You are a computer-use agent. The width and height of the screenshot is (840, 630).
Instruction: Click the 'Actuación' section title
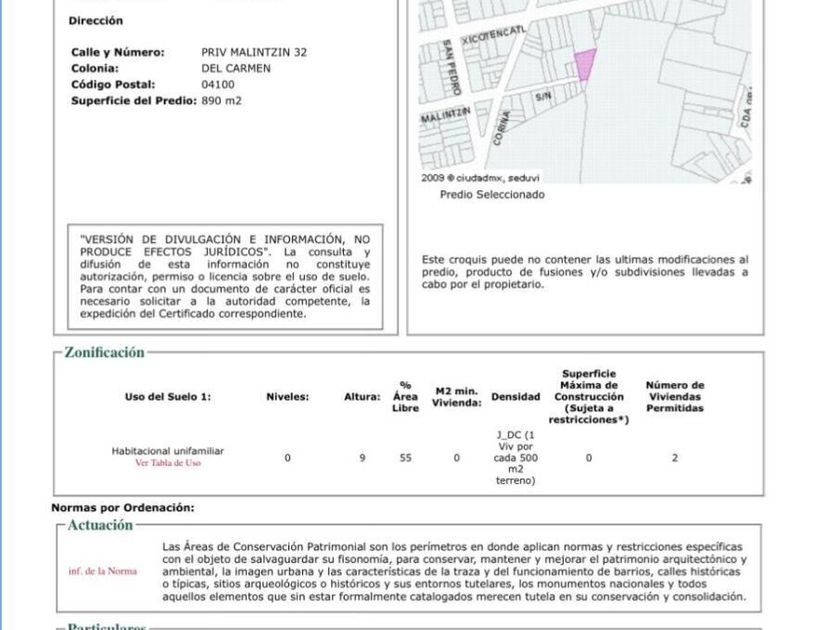tap(100, 524)
